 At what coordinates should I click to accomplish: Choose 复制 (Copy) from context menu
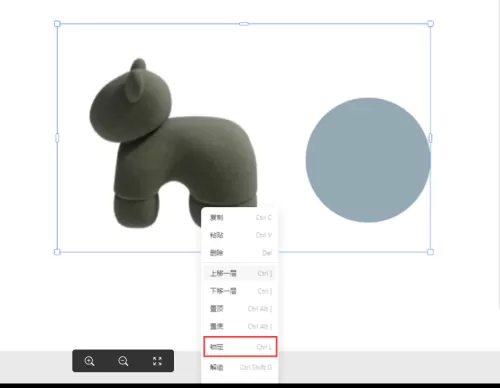240,218
